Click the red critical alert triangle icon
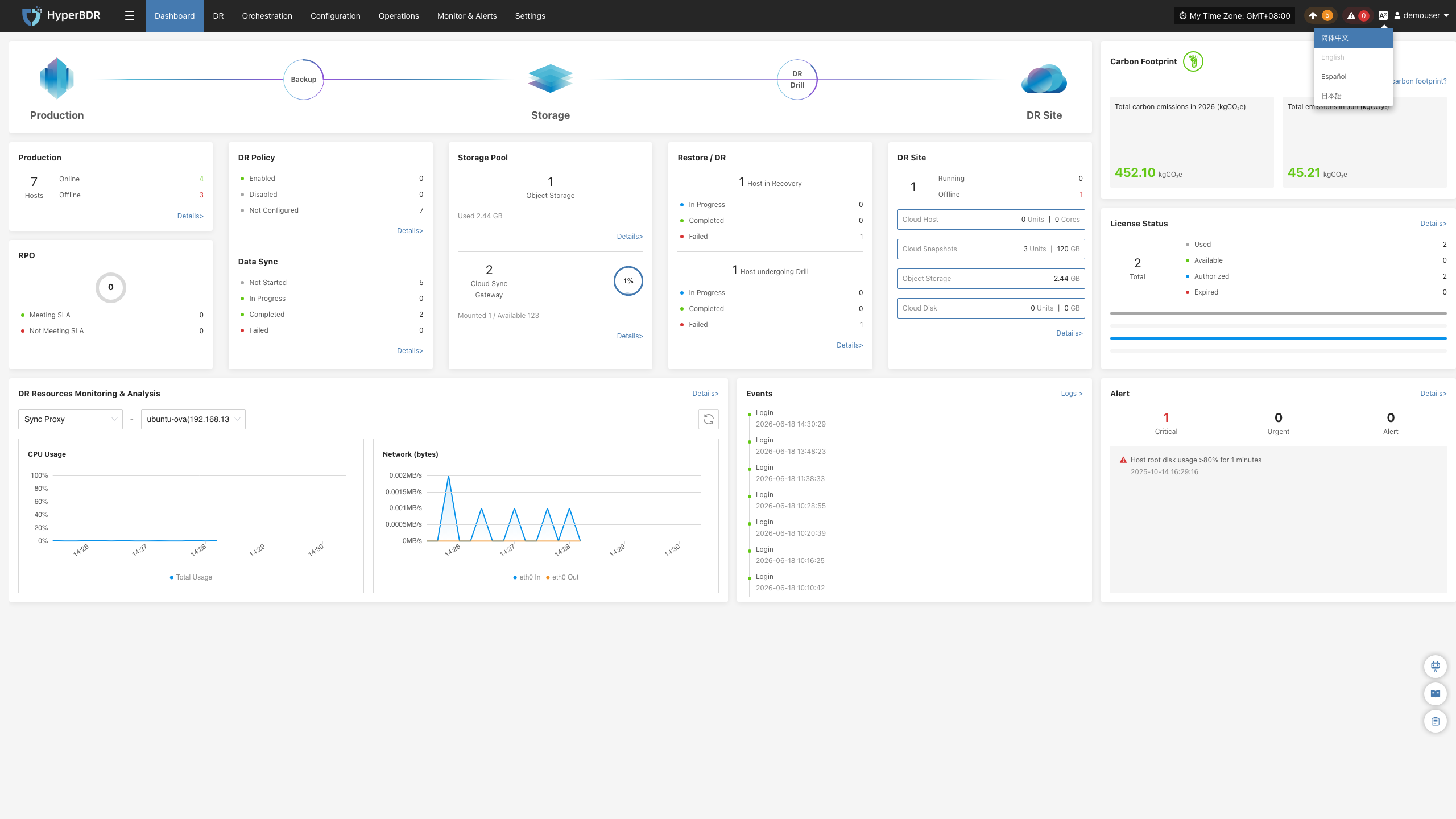Image resolution: width=1456 pixels, height=819 pixels. tap(1123, 460)
